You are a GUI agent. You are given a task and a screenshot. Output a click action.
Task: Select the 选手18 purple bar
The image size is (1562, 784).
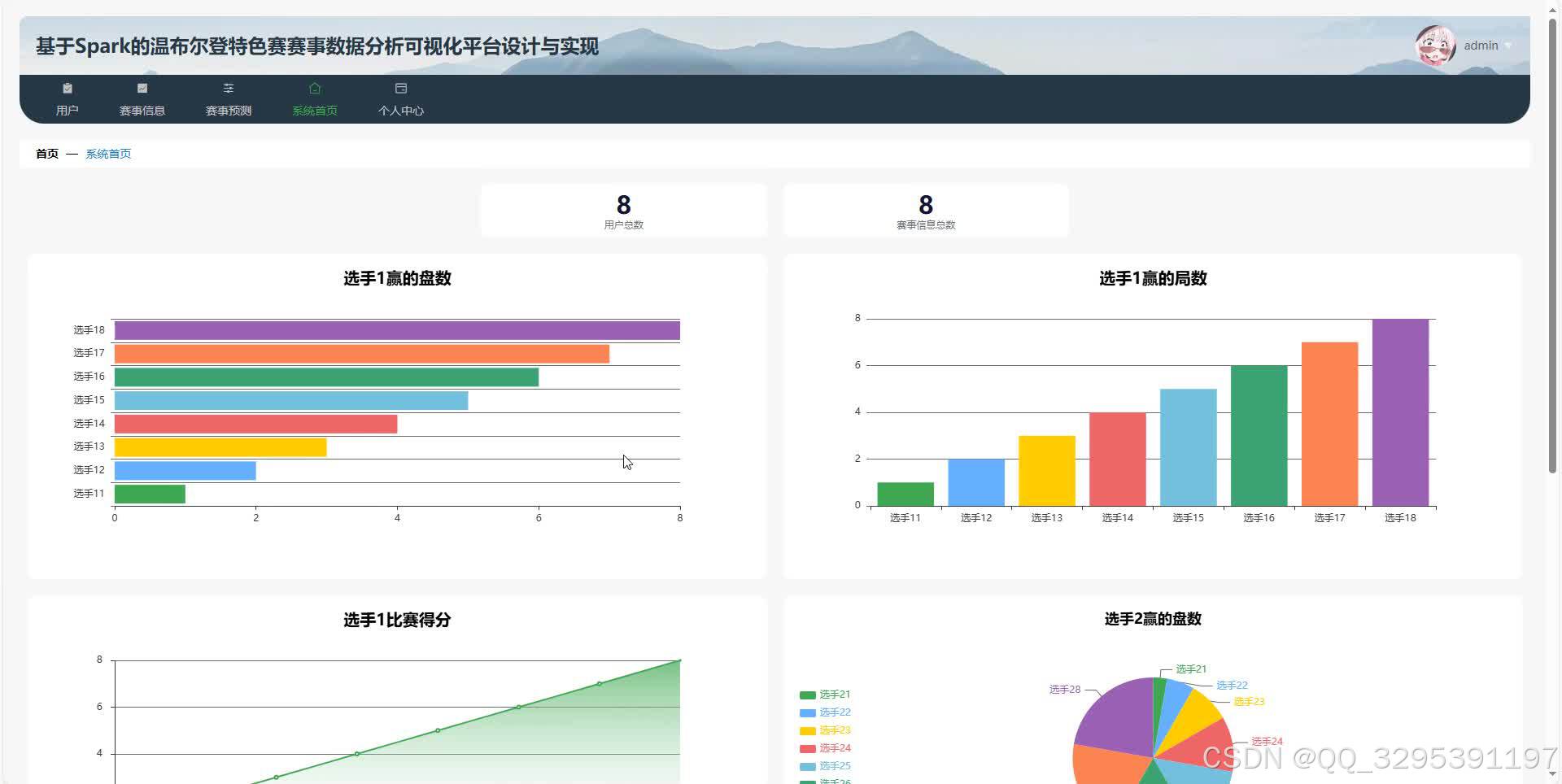[x=397, y=330]
